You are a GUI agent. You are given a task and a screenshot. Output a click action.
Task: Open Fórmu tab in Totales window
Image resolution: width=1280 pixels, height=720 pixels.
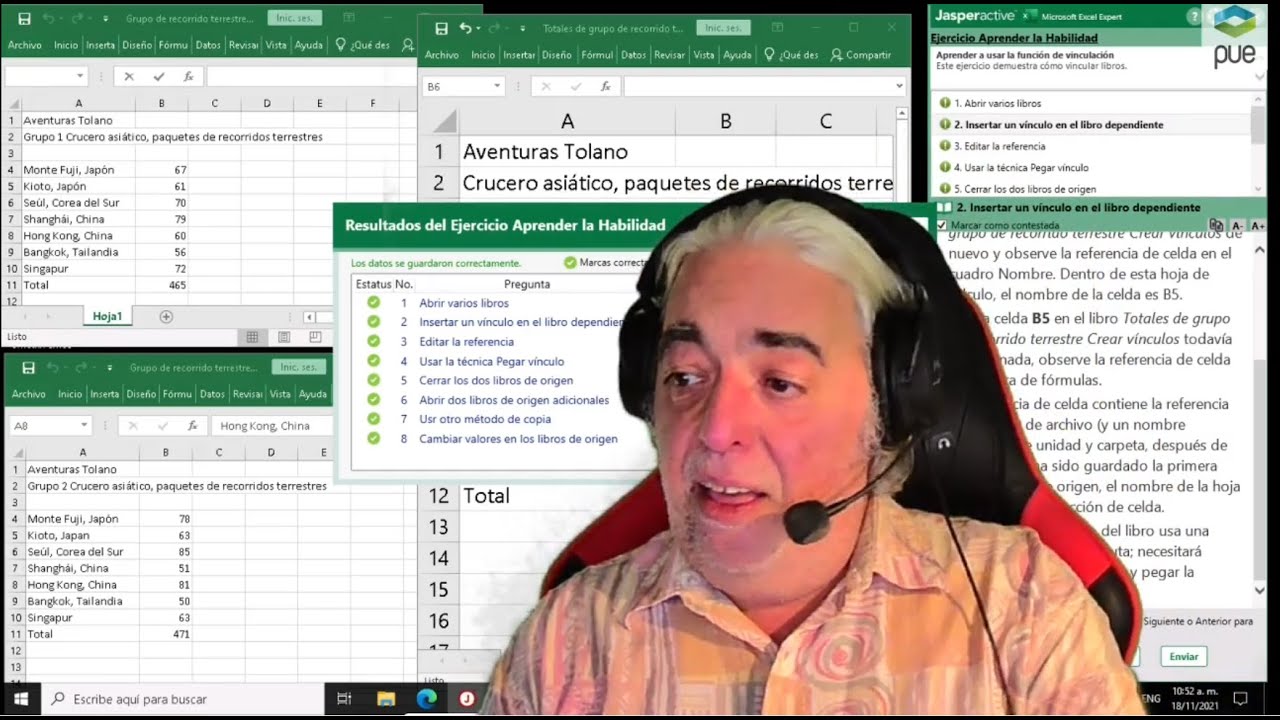[x=597, y=55]
